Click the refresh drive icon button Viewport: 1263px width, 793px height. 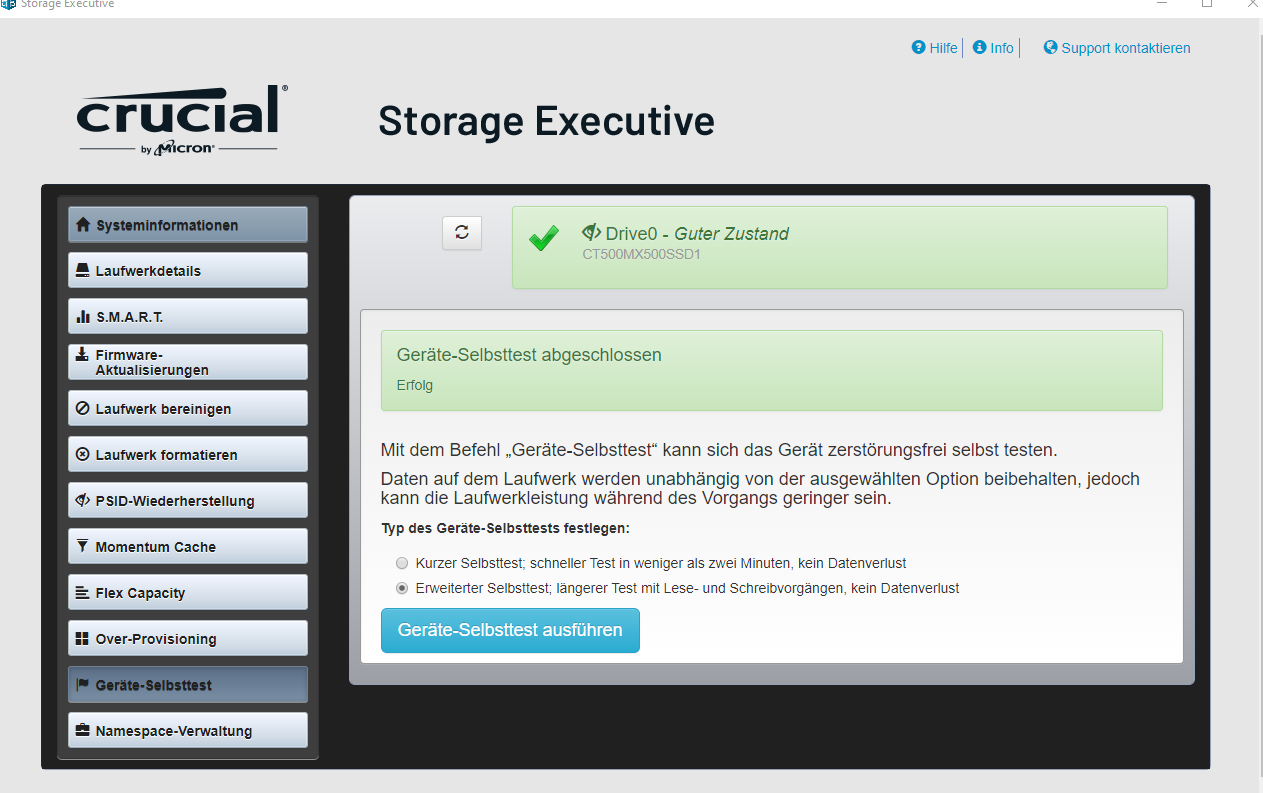[462, 232]
